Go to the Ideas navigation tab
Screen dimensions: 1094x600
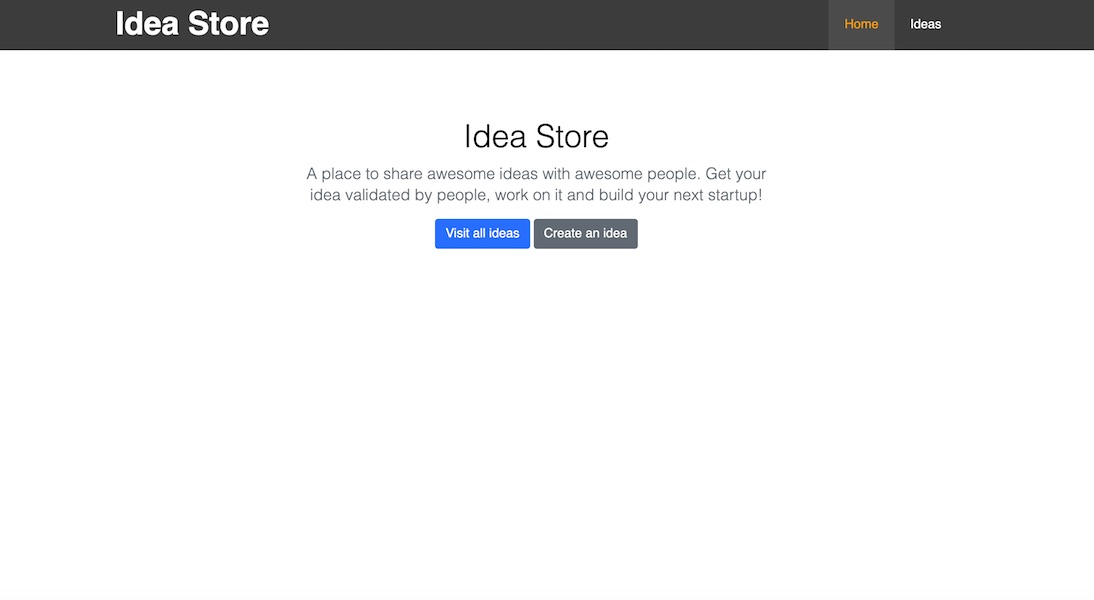point(925,24)
